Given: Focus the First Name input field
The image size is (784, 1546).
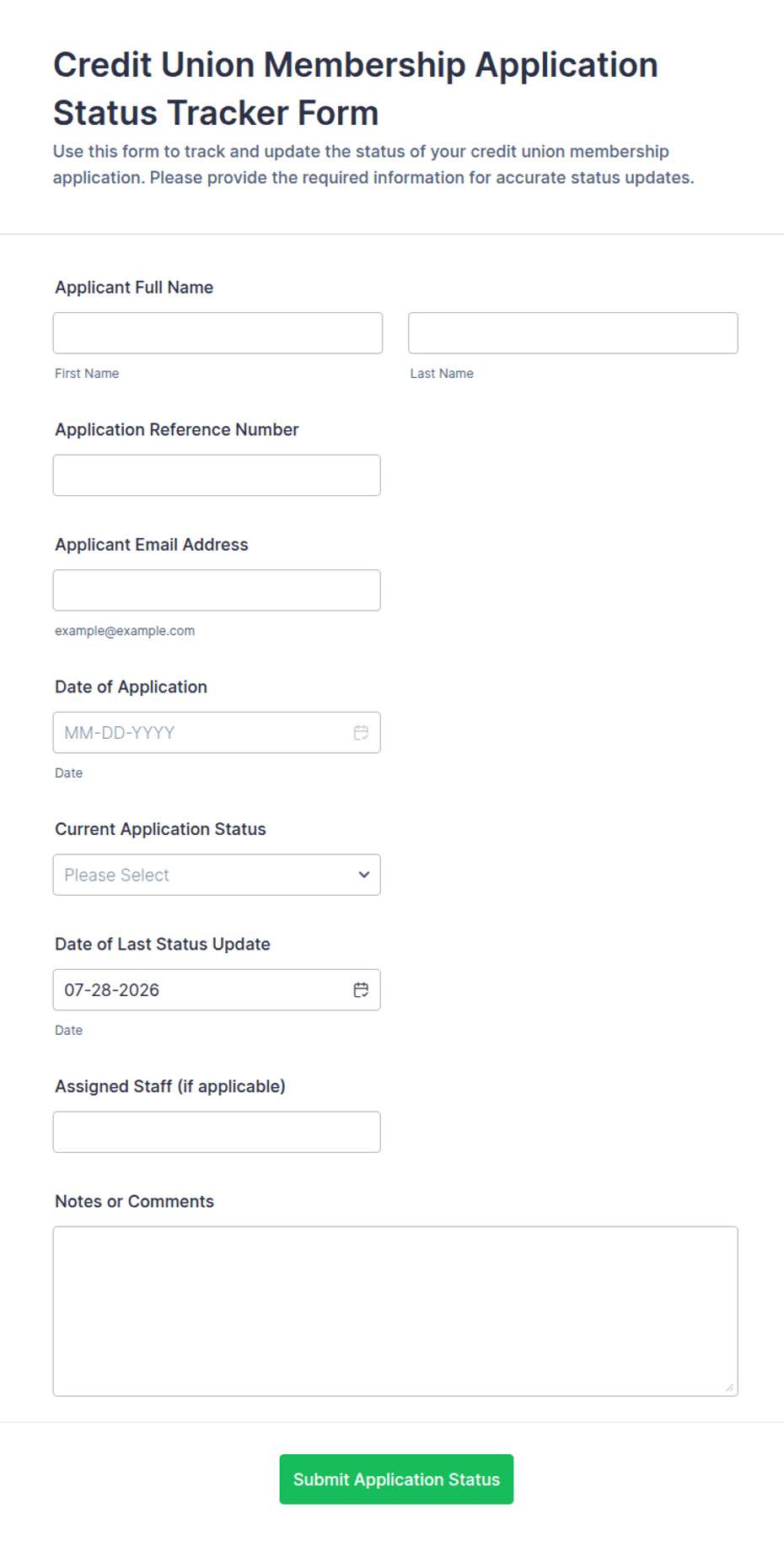Looking at the screenshot, I should tap(217, 333).
